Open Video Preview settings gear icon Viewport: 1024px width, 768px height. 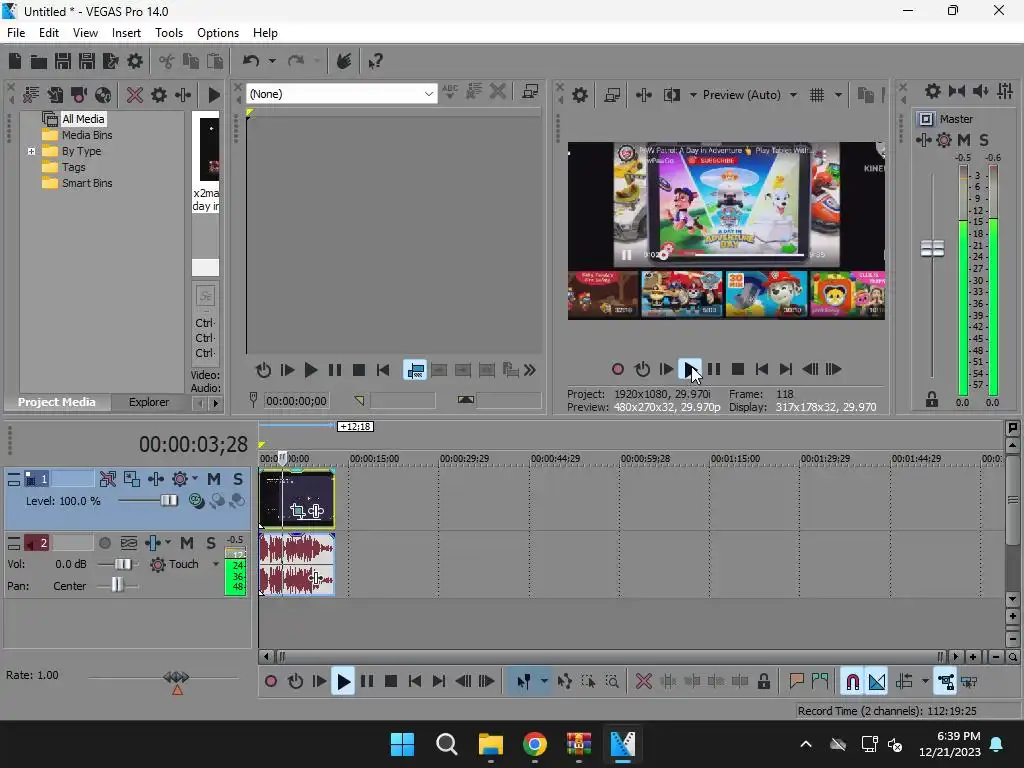(580, 95)
